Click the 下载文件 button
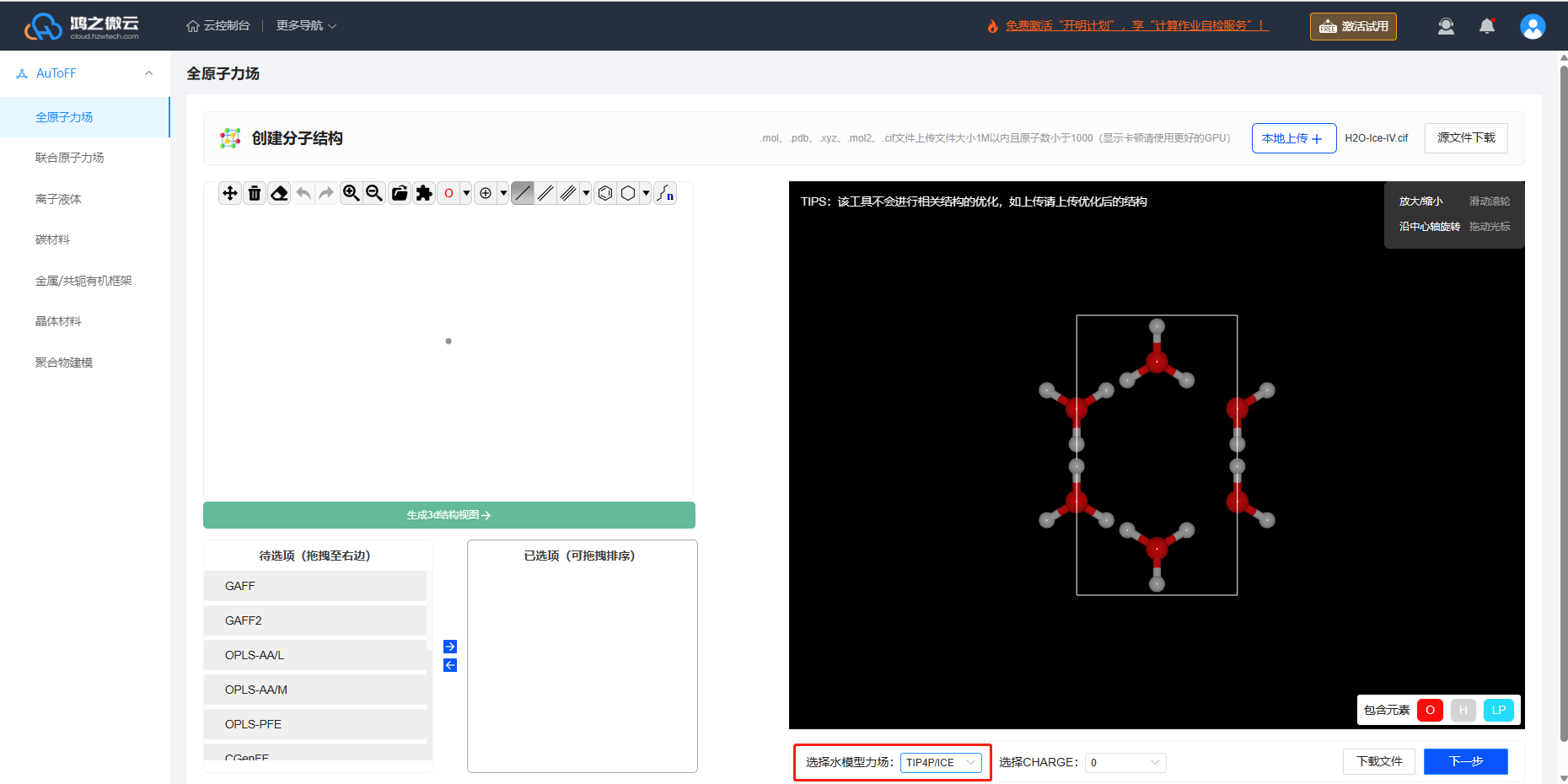 (x=1379, y=761)
